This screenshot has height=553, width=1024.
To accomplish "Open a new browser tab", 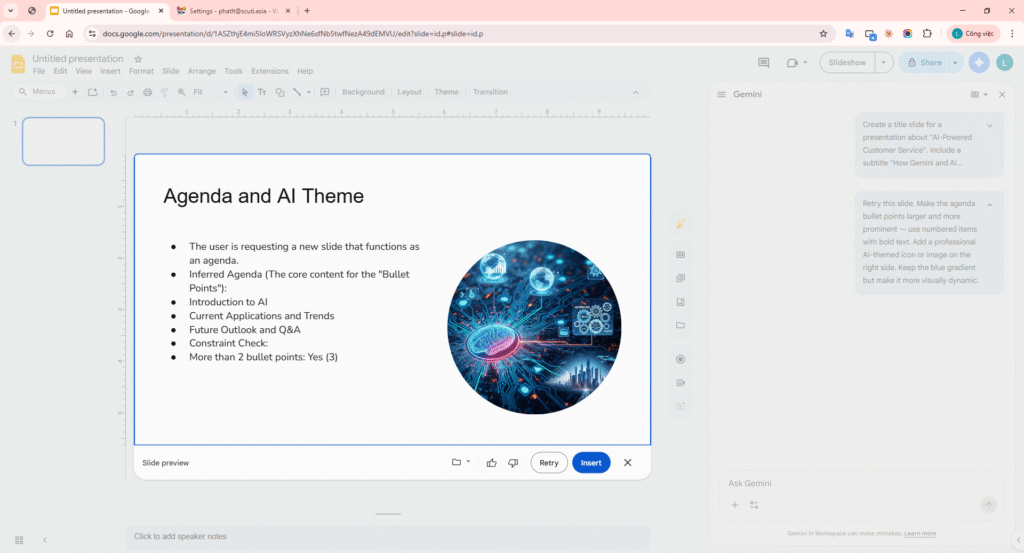I will coord(307,11).
